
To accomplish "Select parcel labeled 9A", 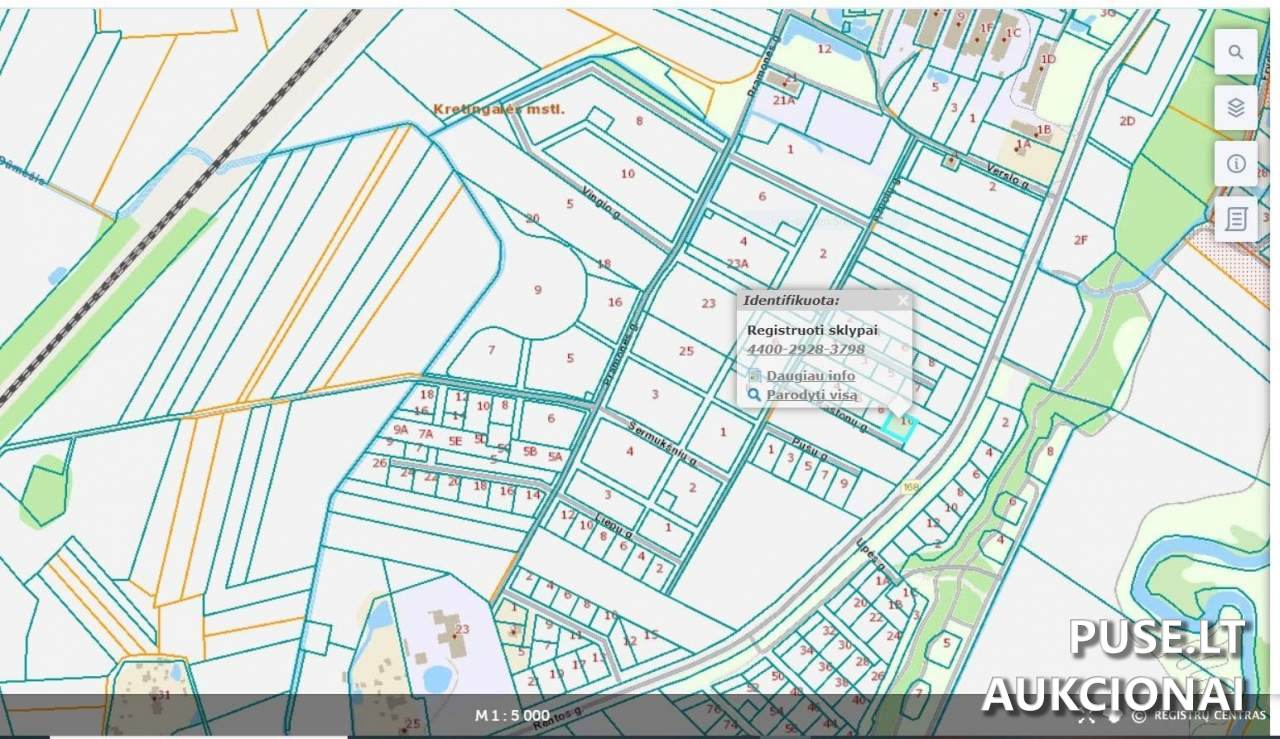I will point(401,429).
